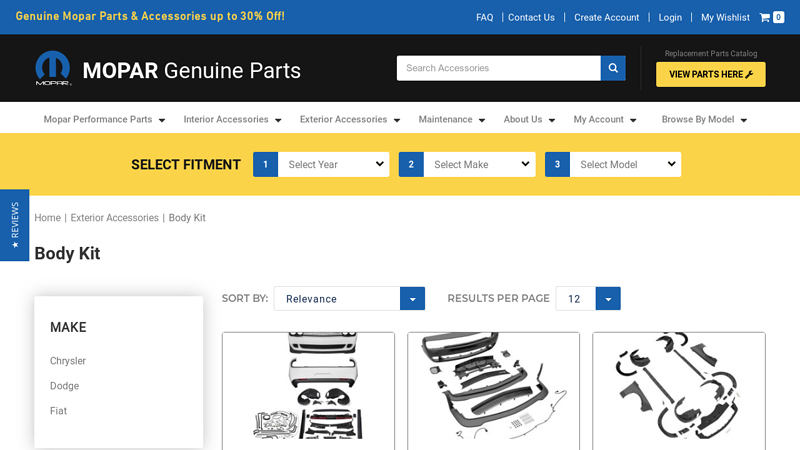Click the Home breadcrumb link

(47, 218)
